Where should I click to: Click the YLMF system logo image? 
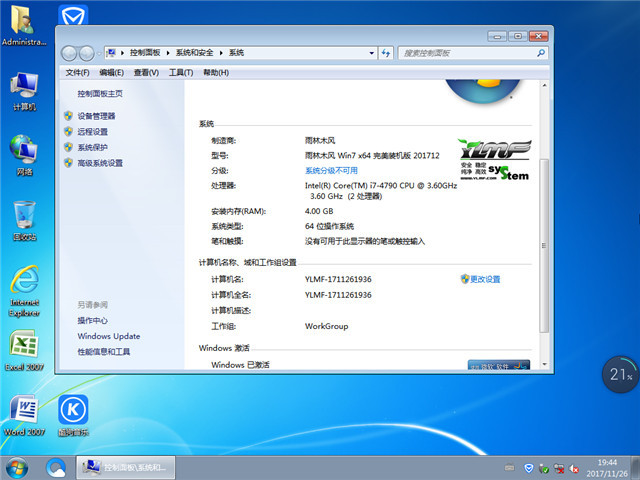pyautogui.click(x=495, y=160)
